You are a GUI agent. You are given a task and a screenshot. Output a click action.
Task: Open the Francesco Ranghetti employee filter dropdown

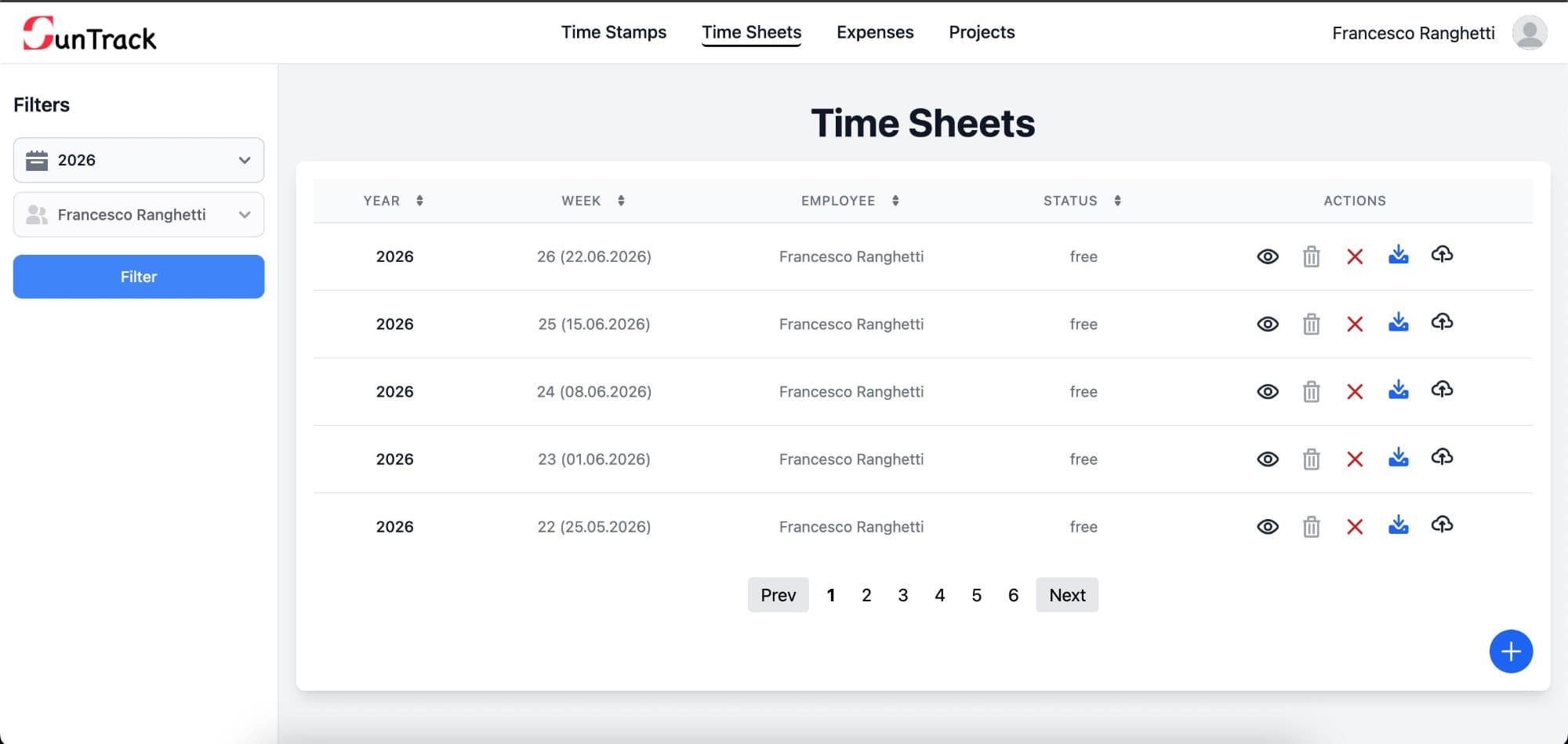[139, 215]
